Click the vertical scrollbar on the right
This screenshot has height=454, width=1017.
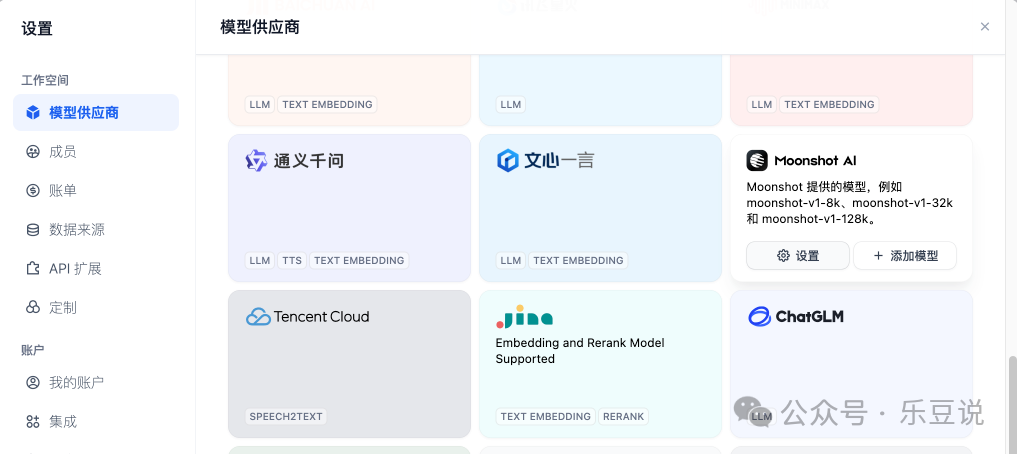tap(1012, 400)
